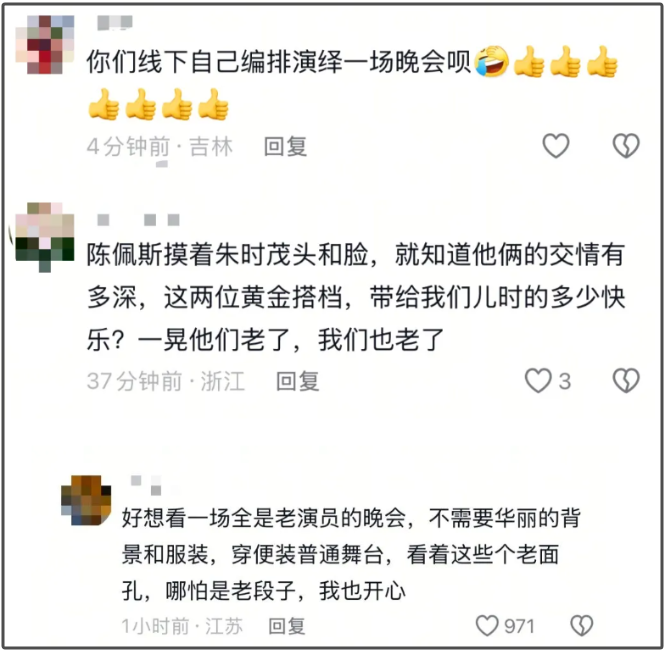Like the 浙江 comment showing 3 likes
Viewport: 665px width, 651px height.
click(x=538, y=380)
